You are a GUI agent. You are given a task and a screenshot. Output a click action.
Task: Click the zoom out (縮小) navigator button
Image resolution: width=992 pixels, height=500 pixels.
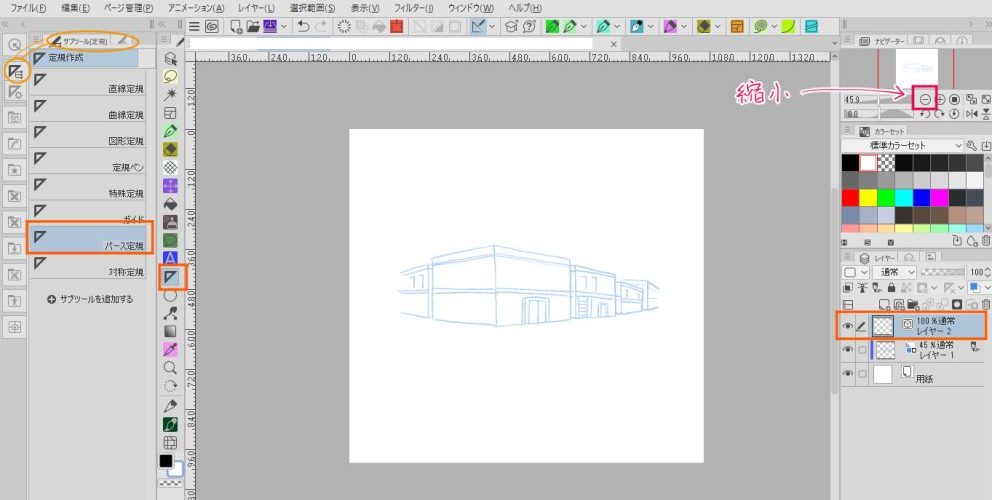(926, 99)
